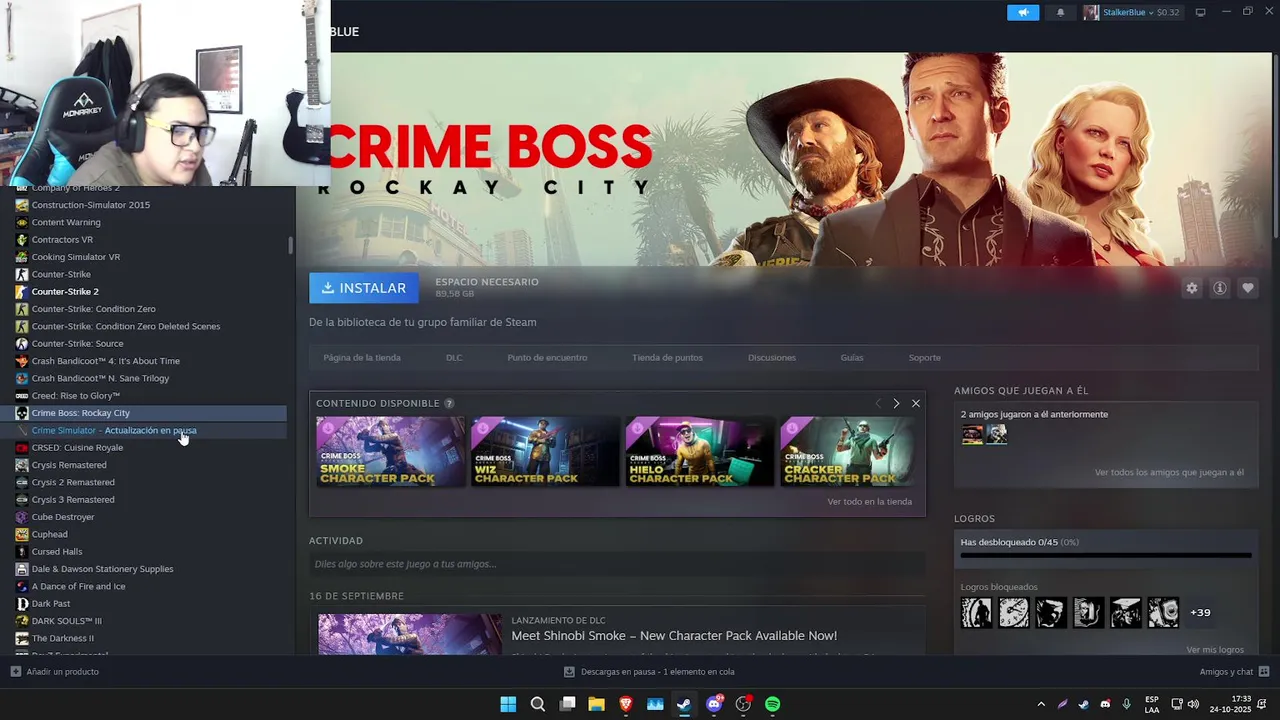
Task: Open game settings gear icon
Action: tap(1191, 288)
